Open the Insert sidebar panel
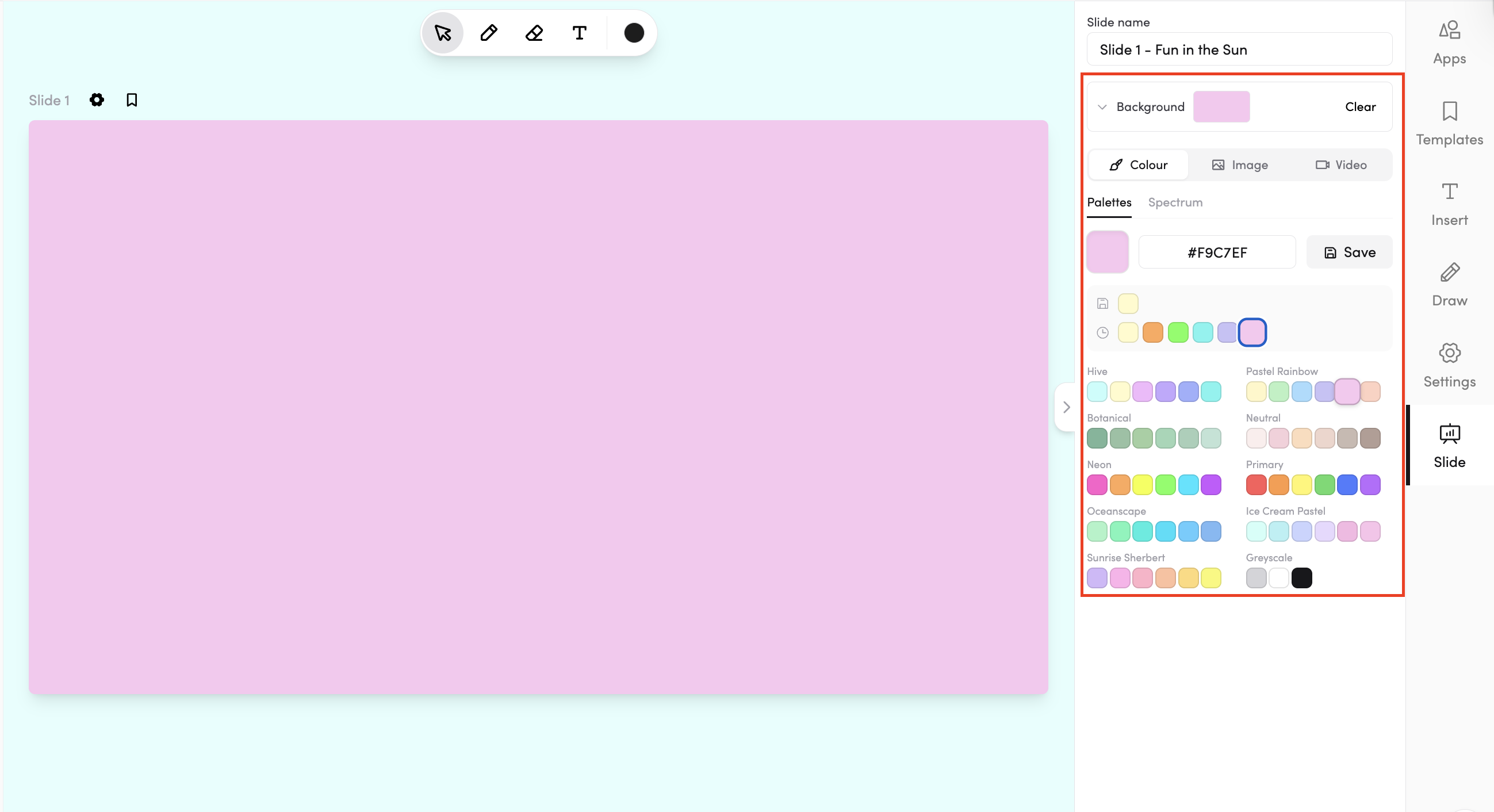Viewport: 1494px width, 812px height. (1449, 204)
